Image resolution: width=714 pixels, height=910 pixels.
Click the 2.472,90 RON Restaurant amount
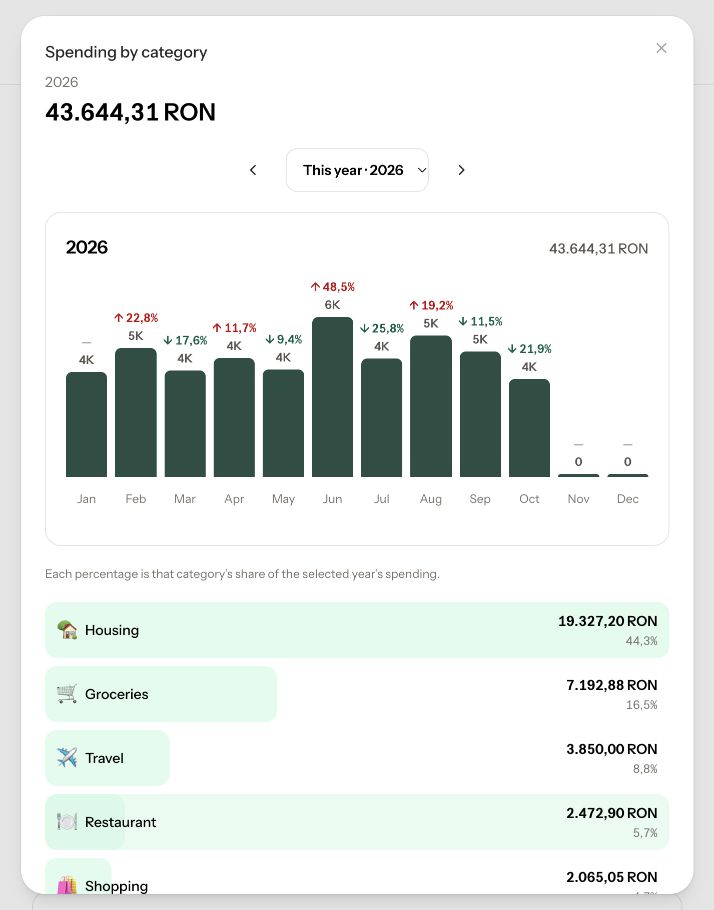point(612,813)
